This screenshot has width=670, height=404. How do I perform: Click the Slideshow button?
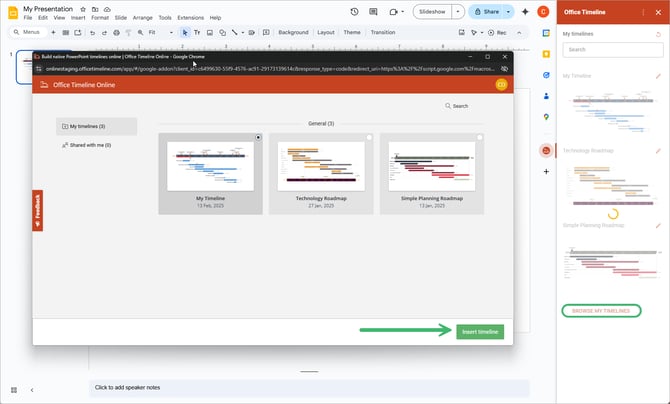432,12
